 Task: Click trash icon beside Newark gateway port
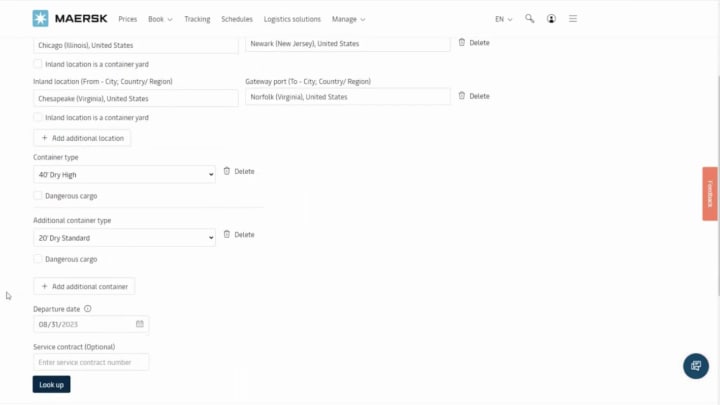click(461, 42)
